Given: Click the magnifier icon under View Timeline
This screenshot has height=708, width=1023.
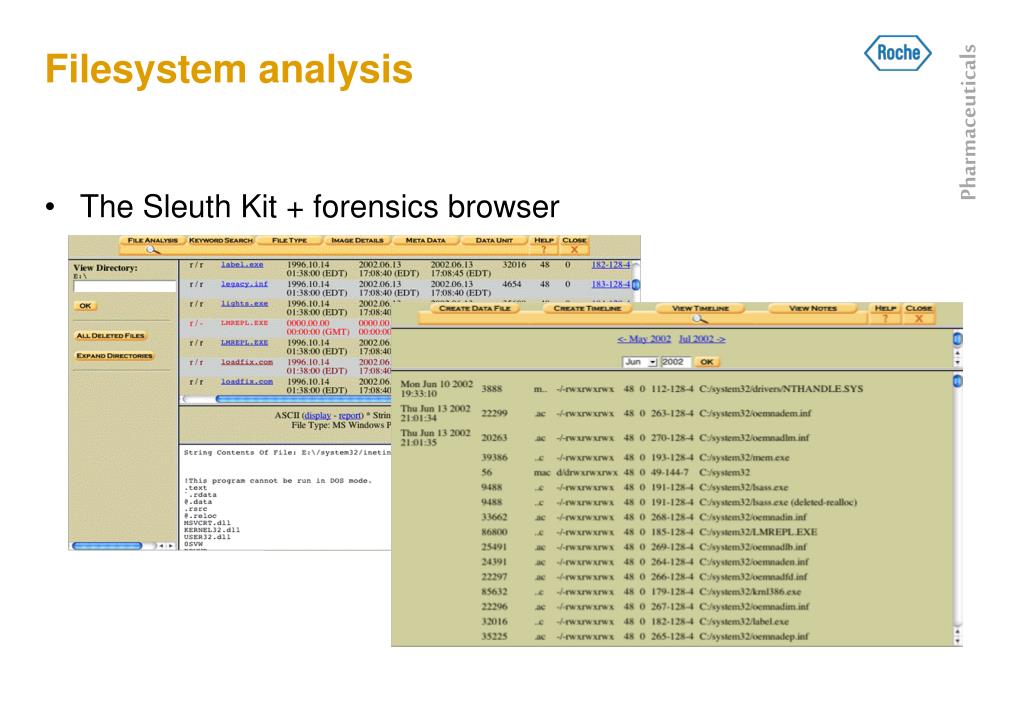Looking at the screenshot, I should pos(699,318).
